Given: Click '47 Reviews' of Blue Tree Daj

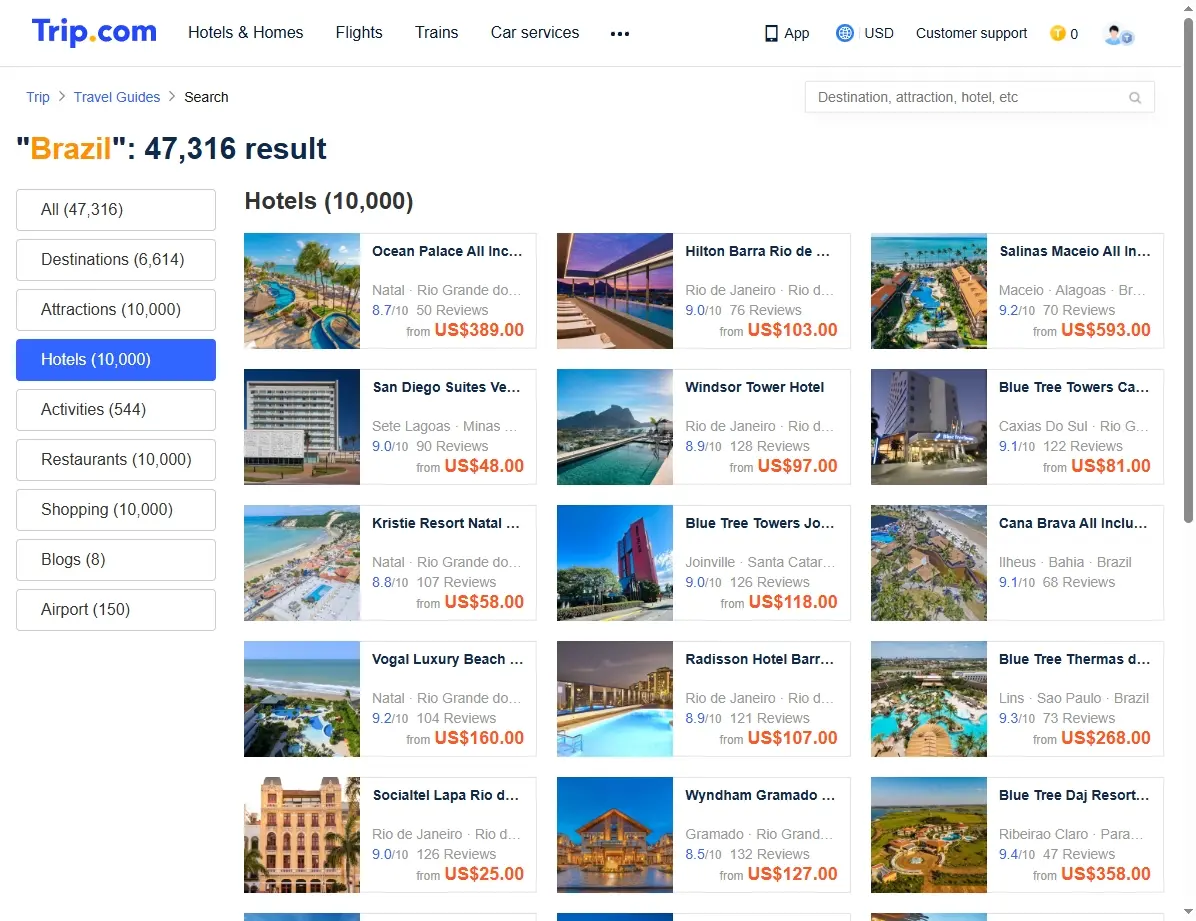Looking at the screenshot, I should tap(1079, 855).
